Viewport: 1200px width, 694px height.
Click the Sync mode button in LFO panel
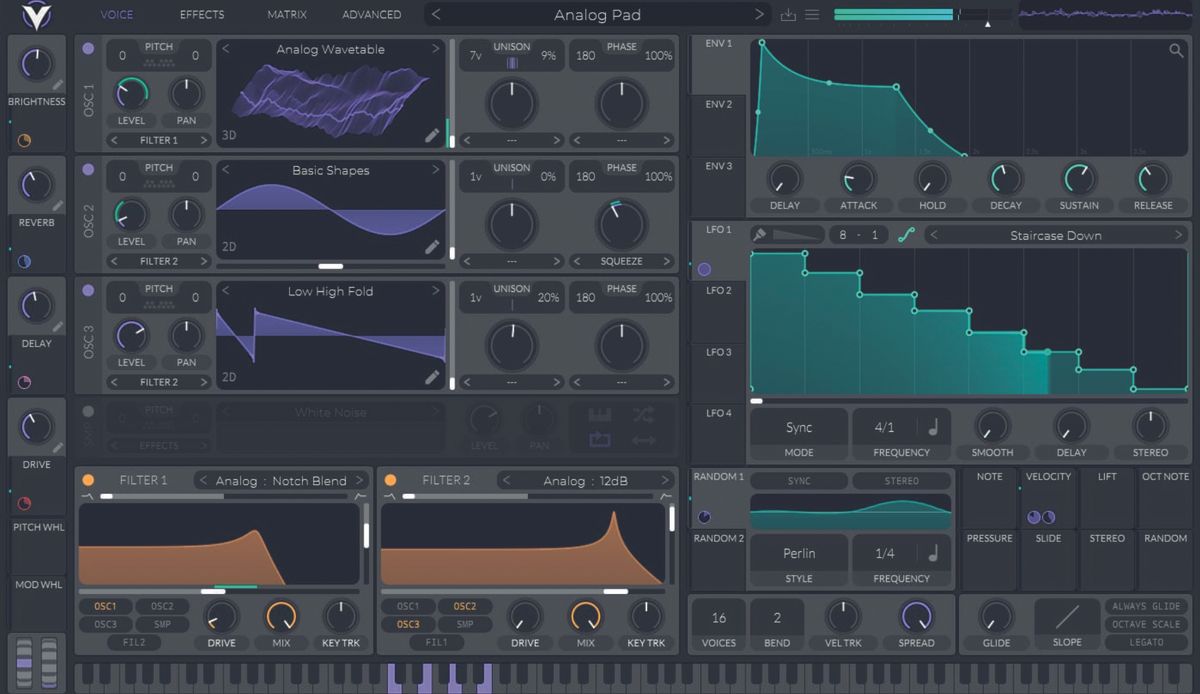(x=798, y=426)
